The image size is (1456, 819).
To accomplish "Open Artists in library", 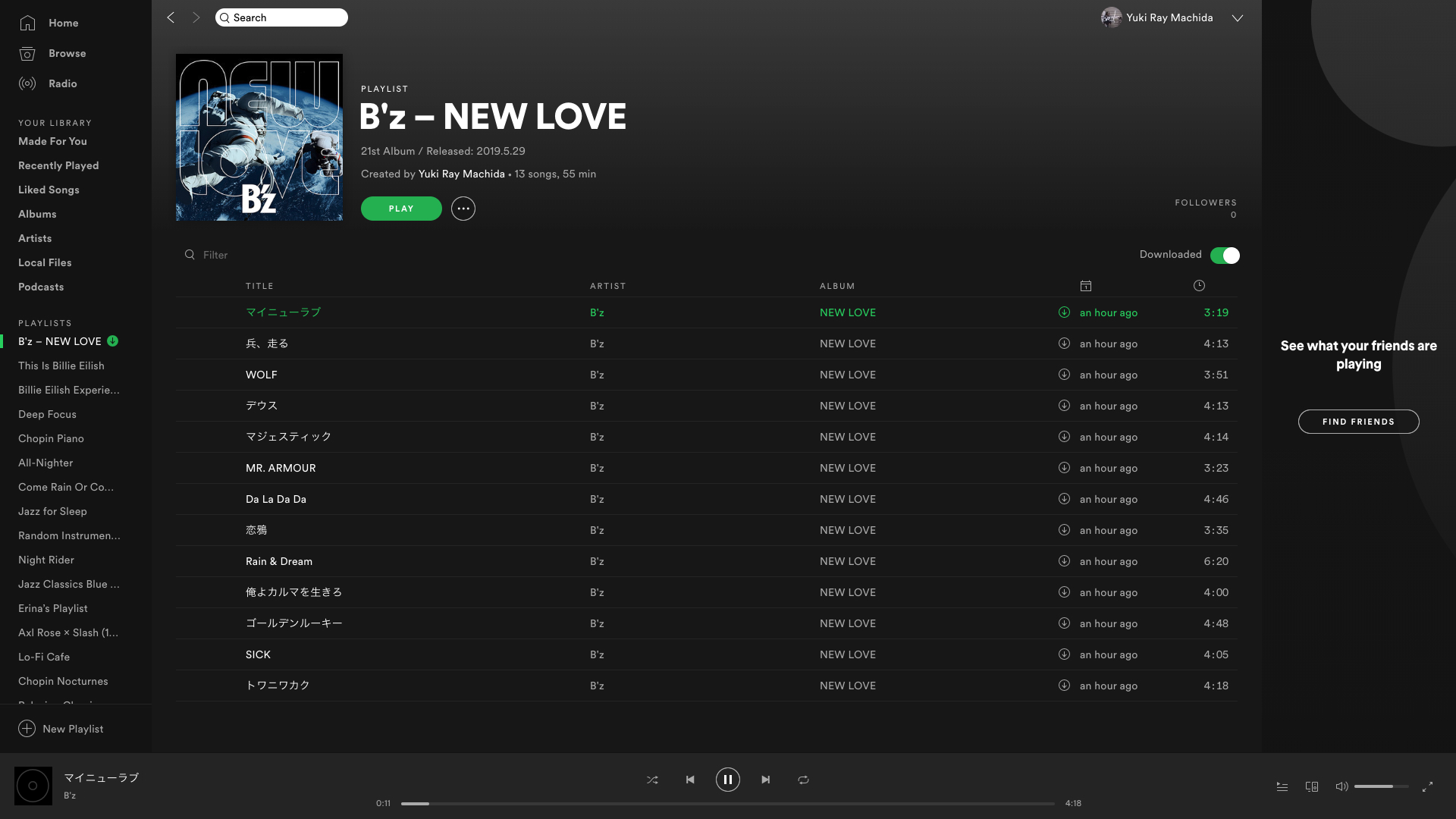I will click(x=35, y=238).
